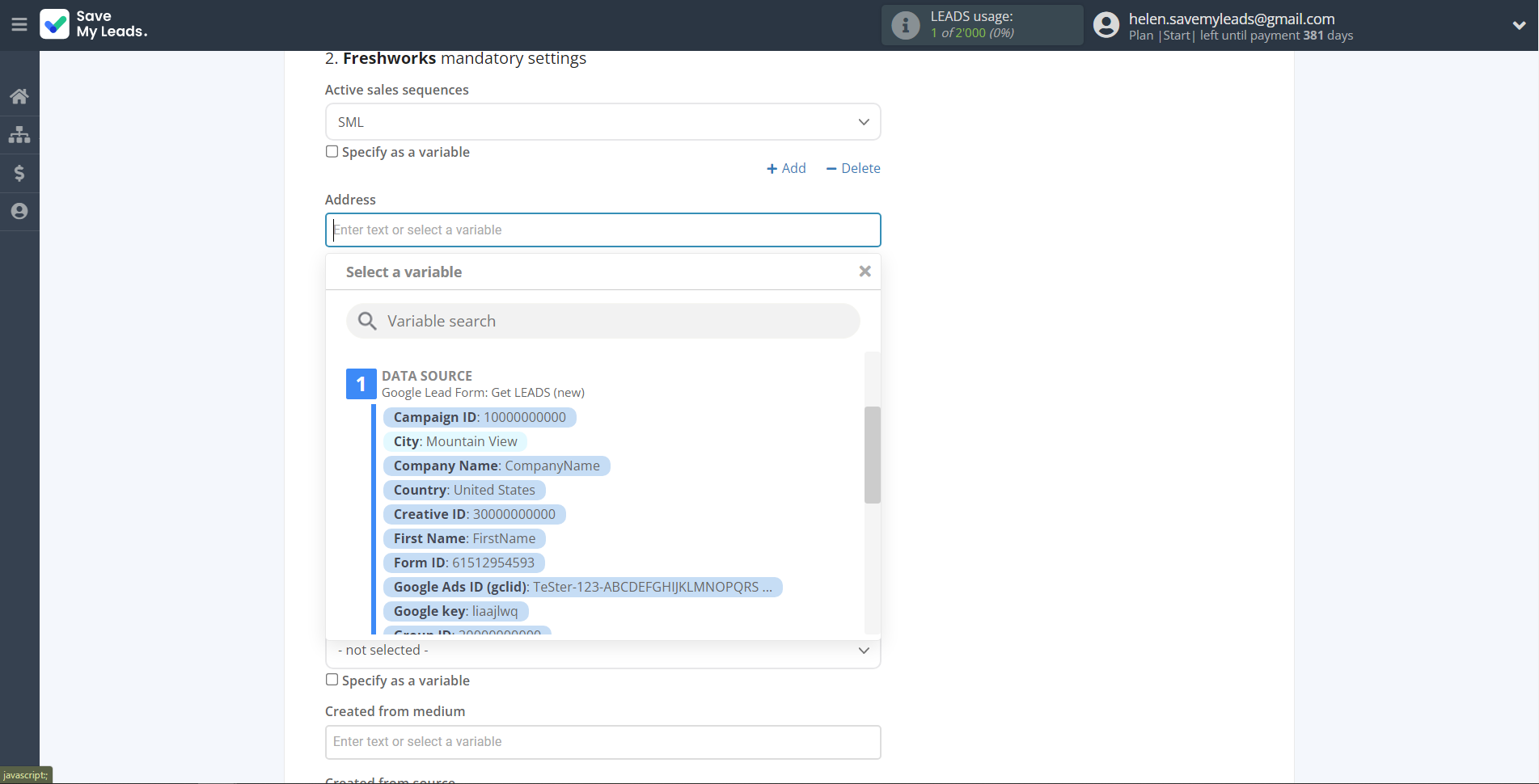Image resolution: width=1539 pixels, height=784 pixels.
Task: Focus the Variable search field
Action: pyautogui.click(x=603, y=321)
